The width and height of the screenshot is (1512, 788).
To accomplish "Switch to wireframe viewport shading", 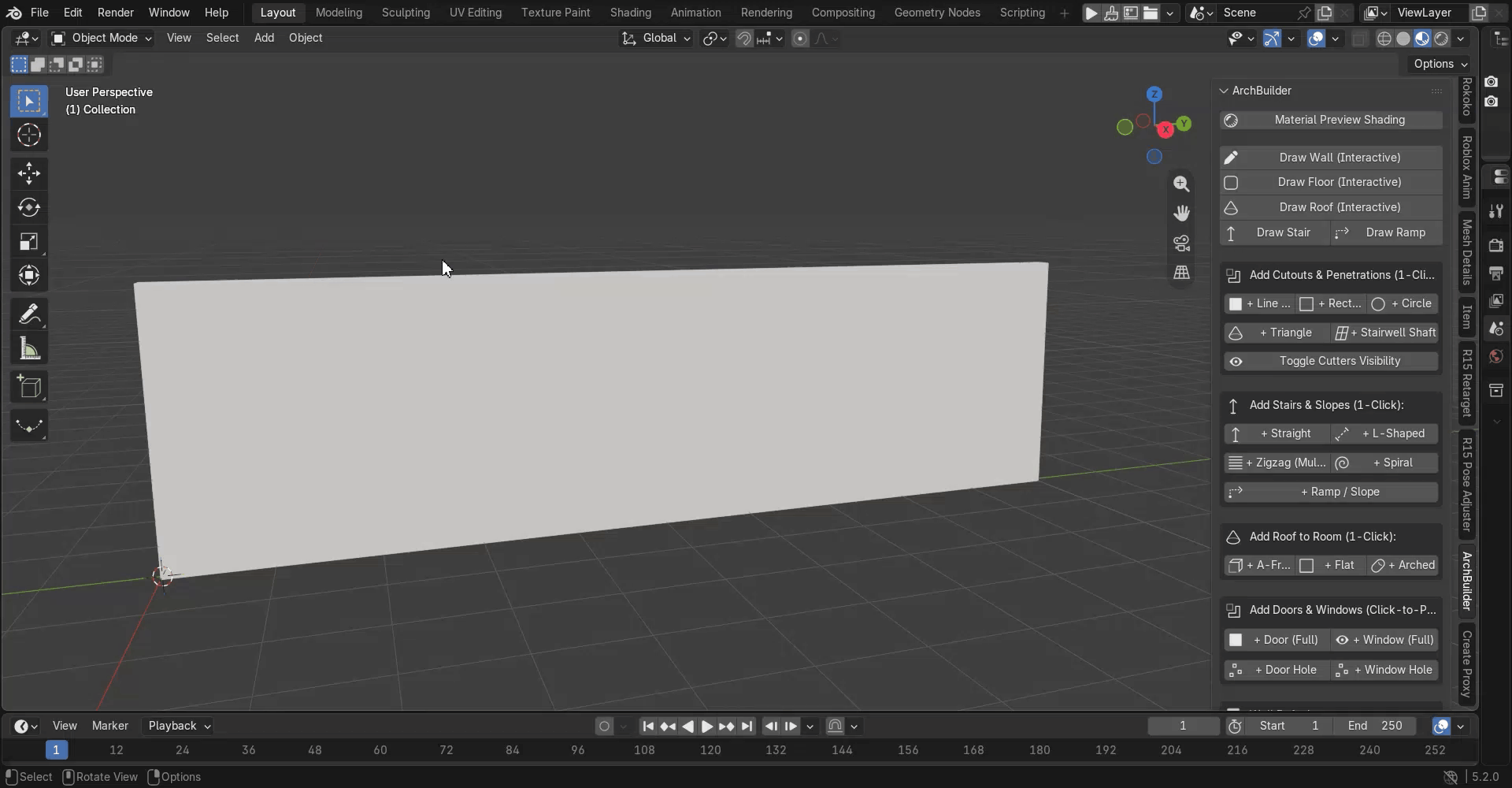I will coord(1384,39).
